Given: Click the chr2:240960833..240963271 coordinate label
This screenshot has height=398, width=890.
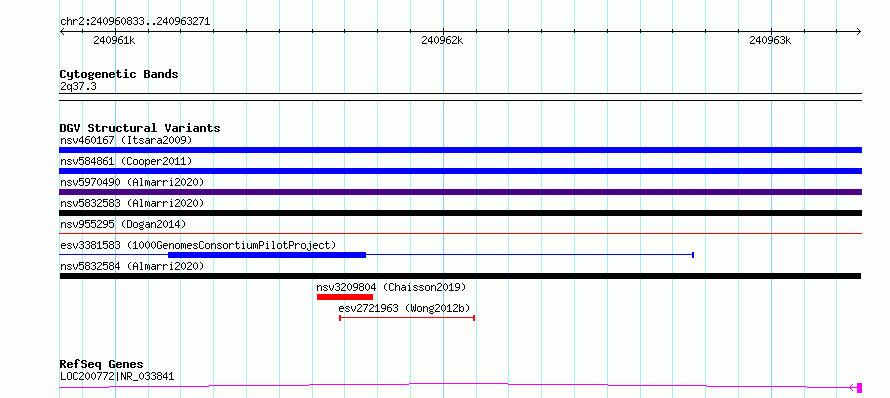Looking at the screenshot, I should click(x=135, y=22).
